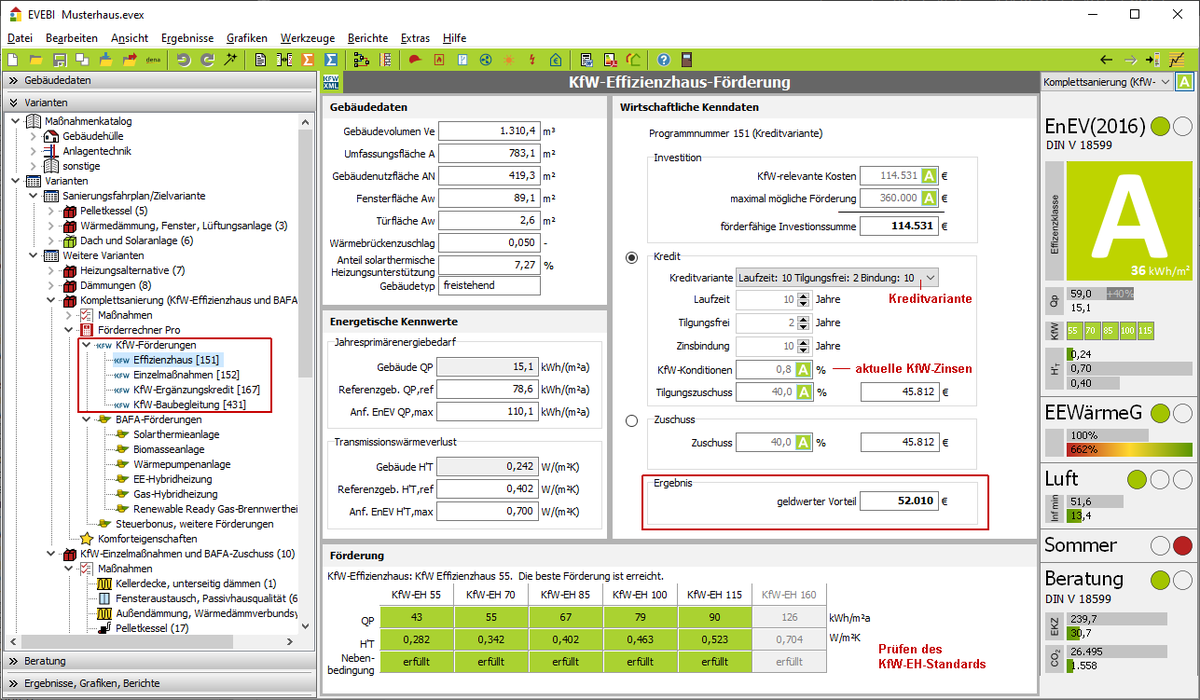Open the Bearbeiten menu
This screenshot has width=1200, height=700.
(x=72, y=38)
